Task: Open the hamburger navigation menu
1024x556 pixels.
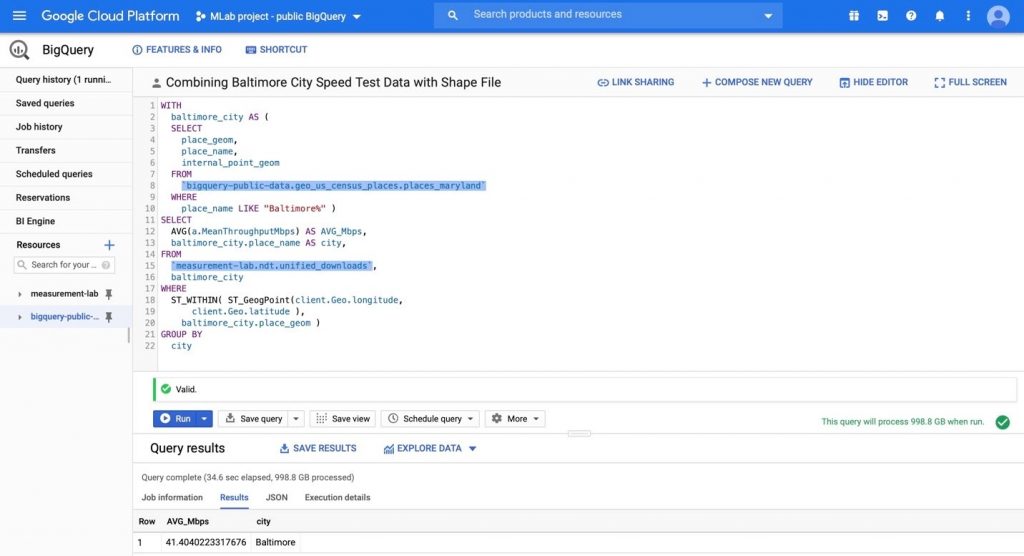Action: click(x=20, y=16)
